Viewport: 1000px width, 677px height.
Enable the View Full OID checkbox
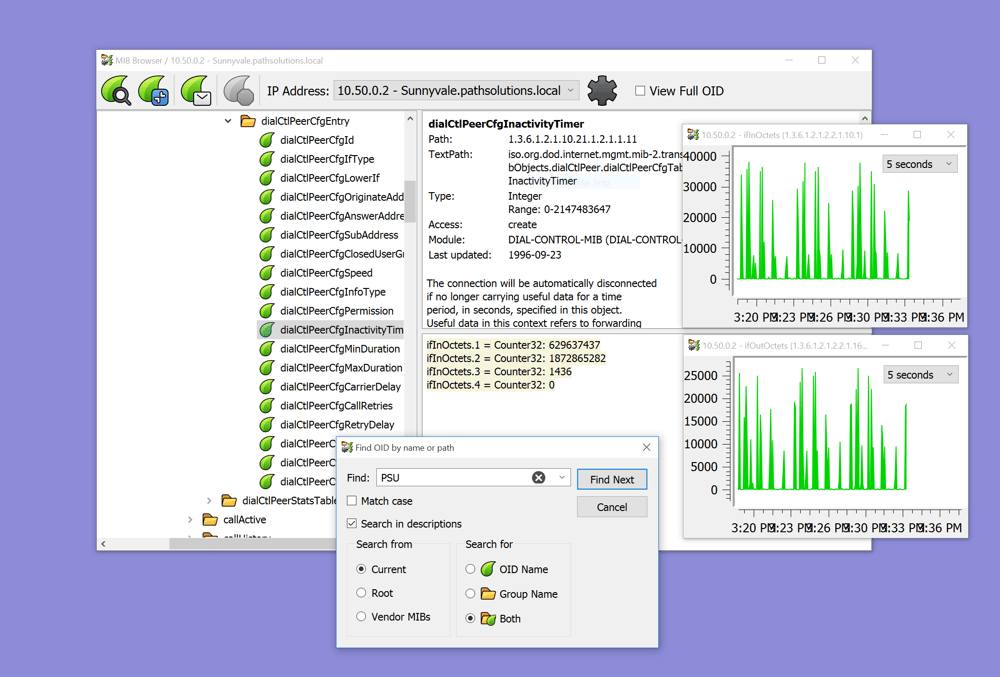pos(640,90)
